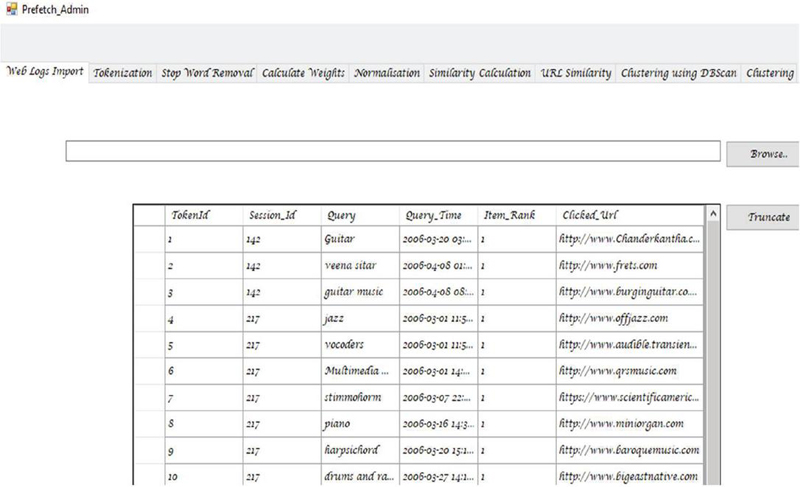
Task: Select the harpsichord query cell
Action: (x=361, y=450)
